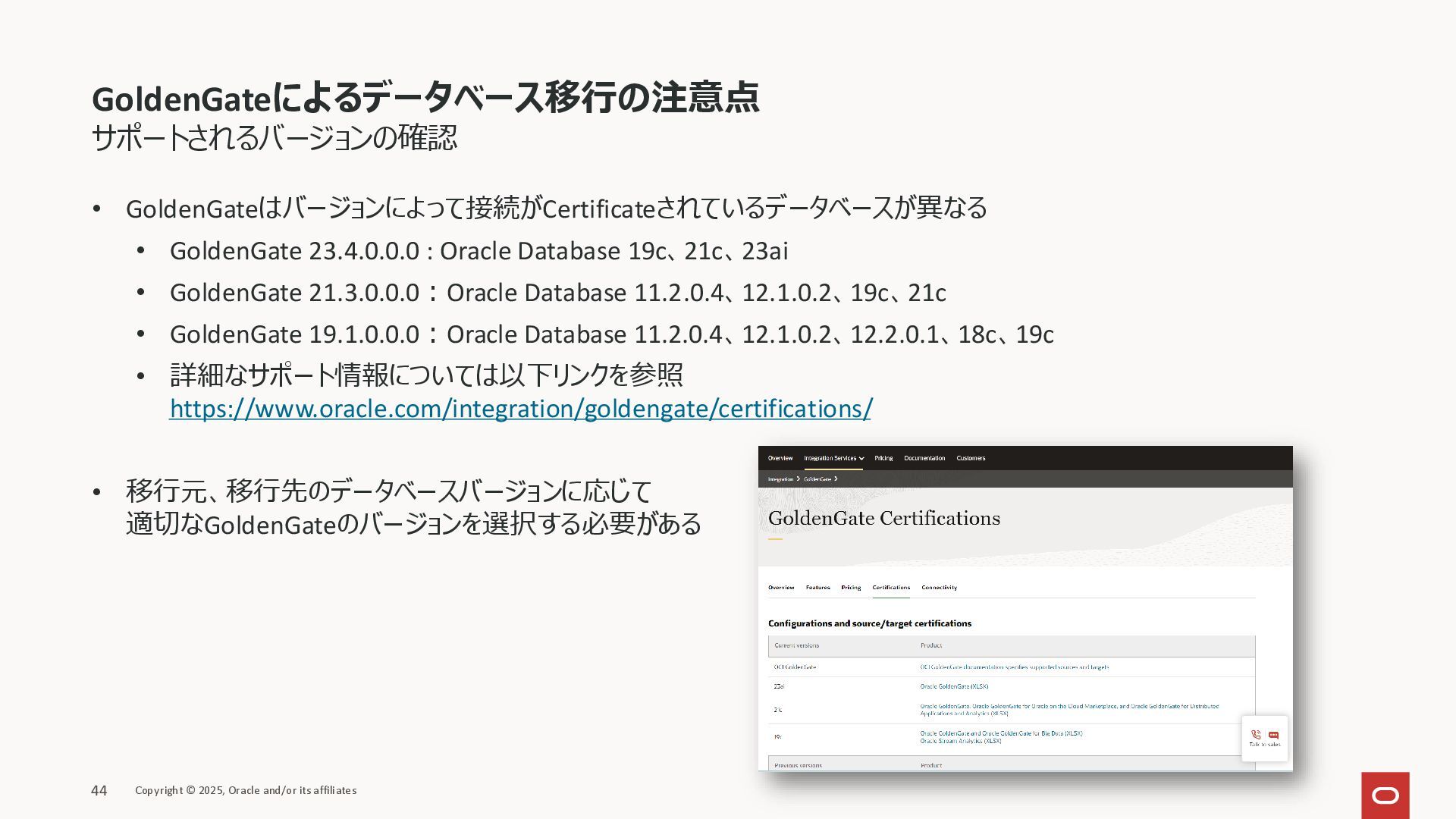Viewport: 1456px width, 819px height.
Task: Click the 'GoldenGate 21.3.0.0.0' bullet line
Action: point(557,293)
